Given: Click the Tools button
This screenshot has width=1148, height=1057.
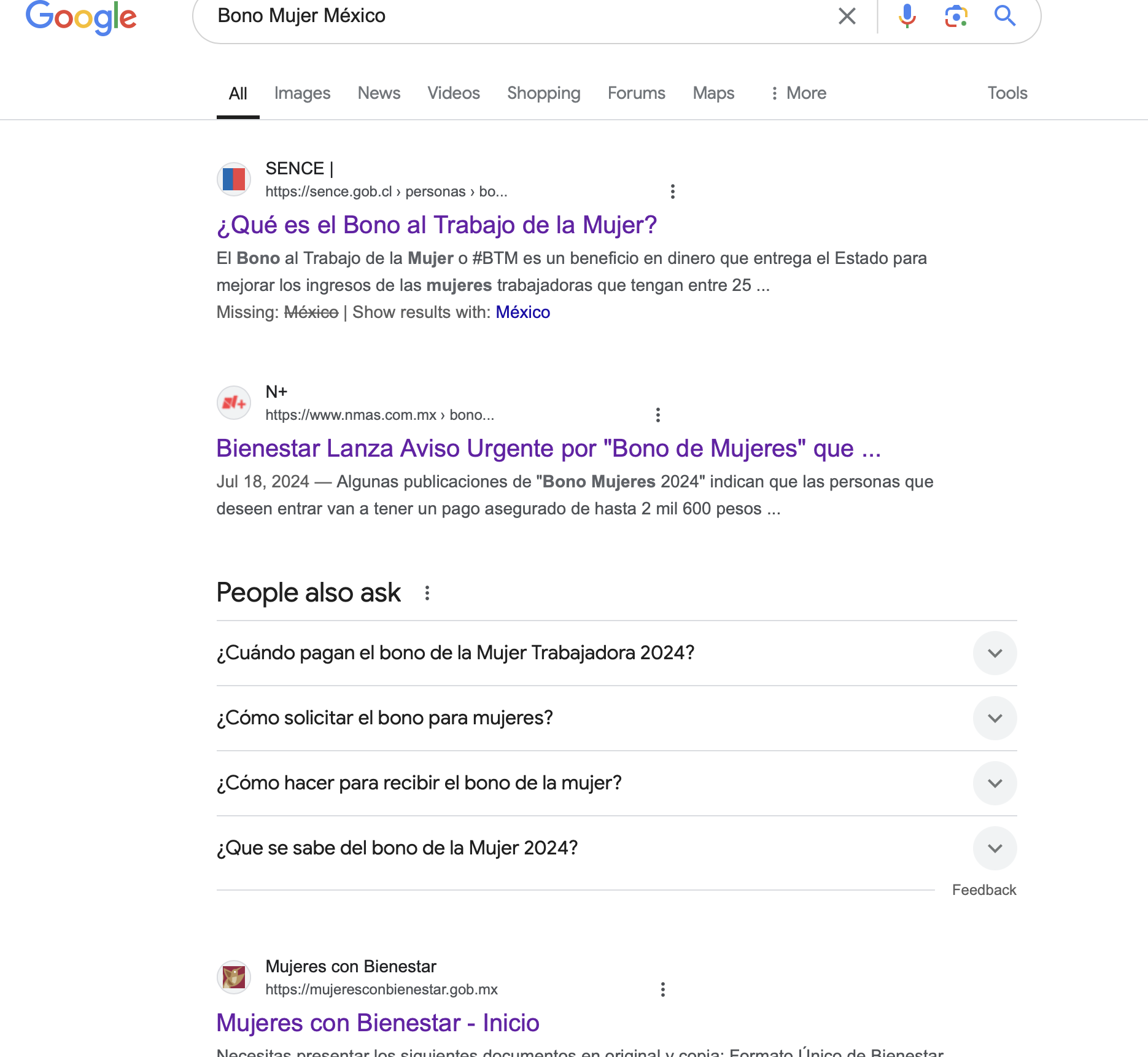Looking at the screenshot, I should tap(1007, 93).
